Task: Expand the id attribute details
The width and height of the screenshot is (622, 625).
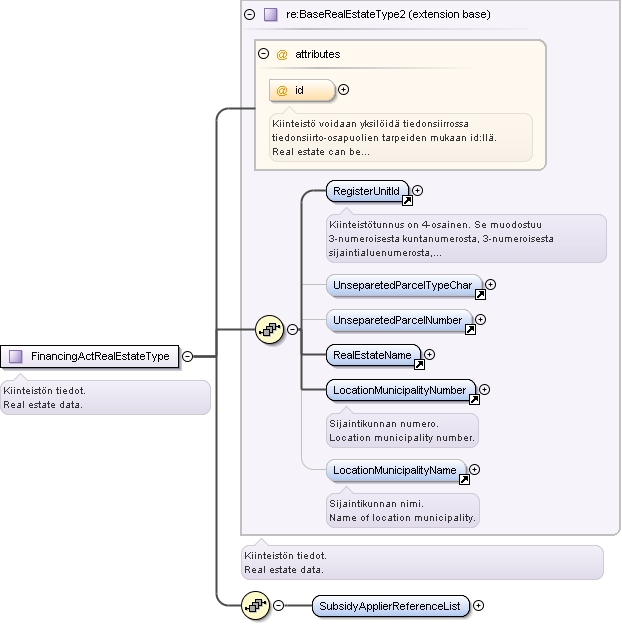Action: click(x=343, y=90)
